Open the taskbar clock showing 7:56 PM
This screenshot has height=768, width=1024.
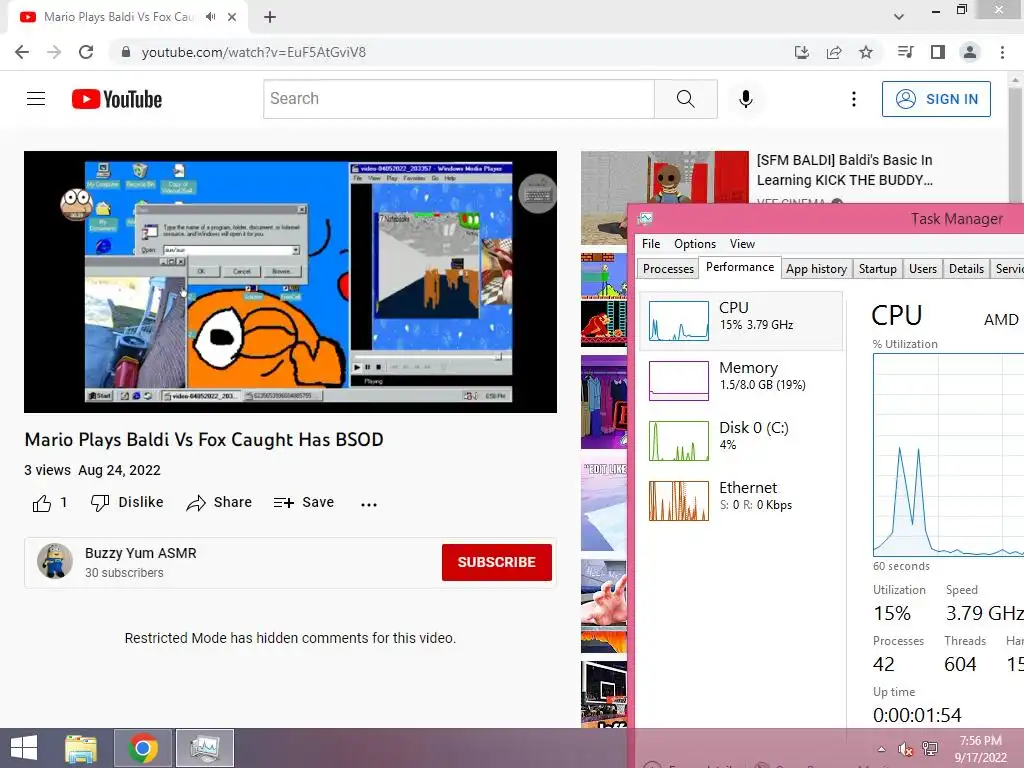(x=980, y=748)
